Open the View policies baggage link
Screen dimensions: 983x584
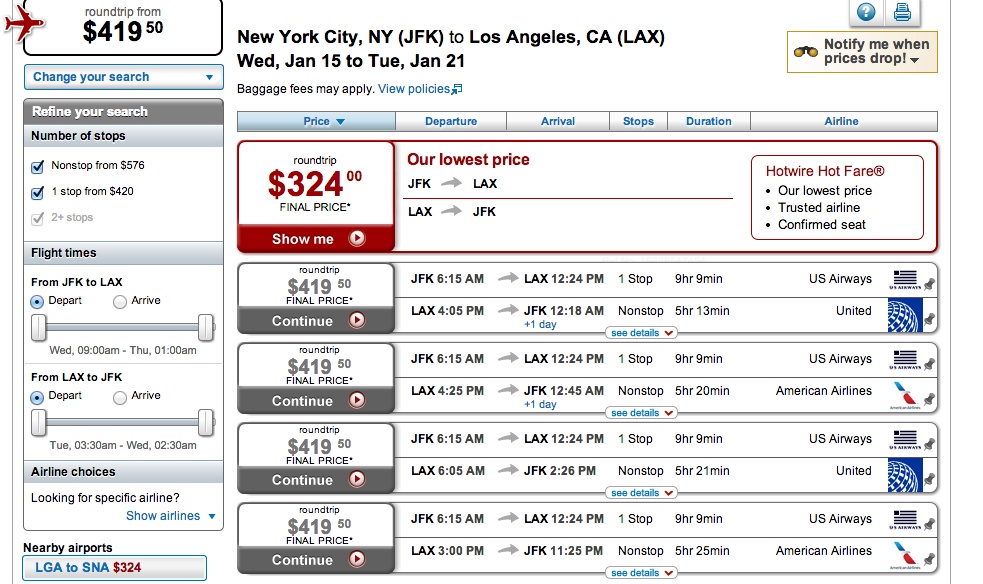tap(419, 89)
